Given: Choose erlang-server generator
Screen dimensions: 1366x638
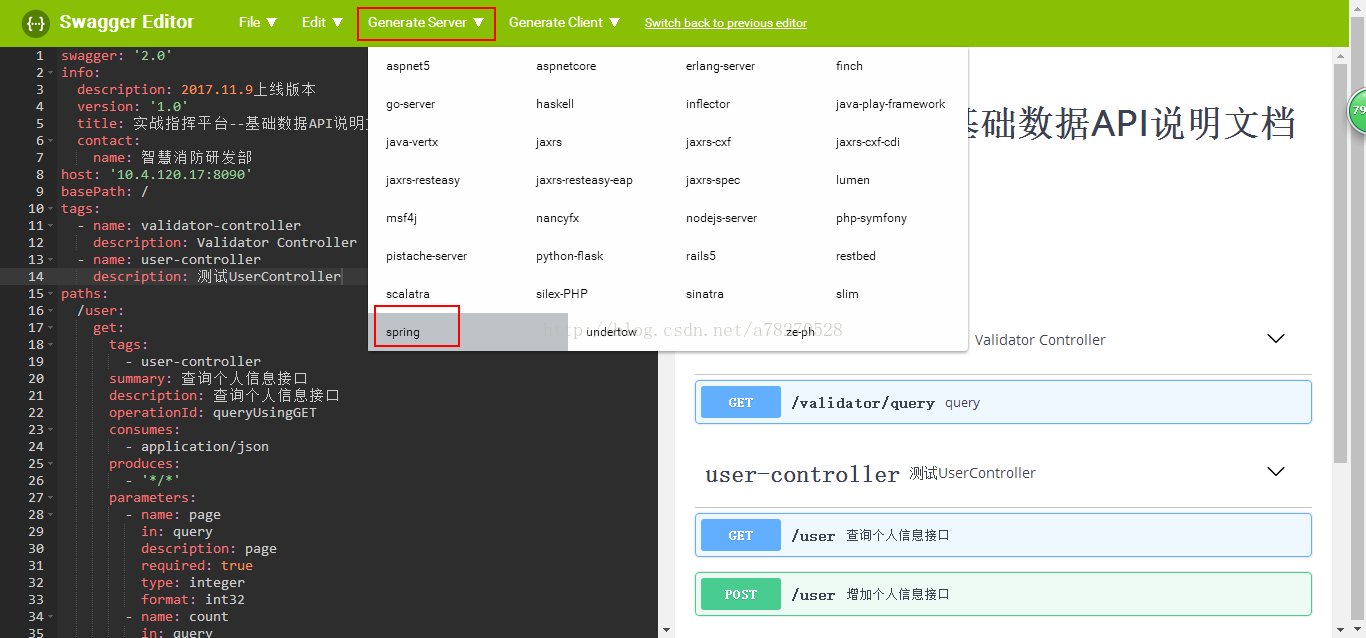Looking at the screenshot, I should click(721, 66).
